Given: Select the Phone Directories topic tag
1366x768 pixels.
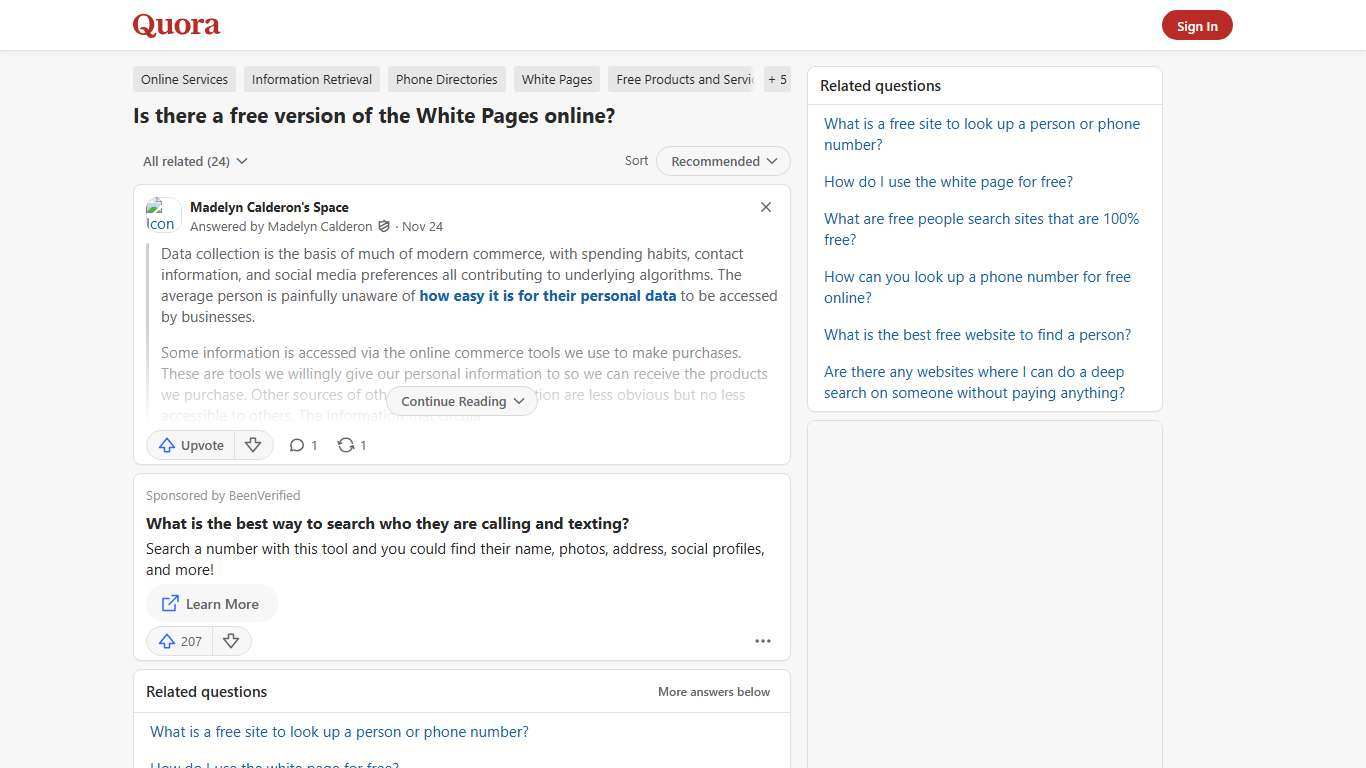Looking at the screenshot, I should (446, 79).
